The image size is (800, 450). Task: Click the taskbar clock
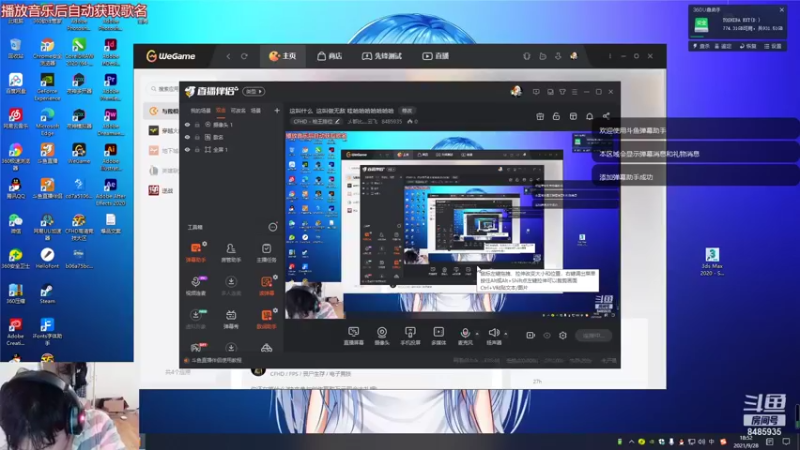click(x=746, y=442)
